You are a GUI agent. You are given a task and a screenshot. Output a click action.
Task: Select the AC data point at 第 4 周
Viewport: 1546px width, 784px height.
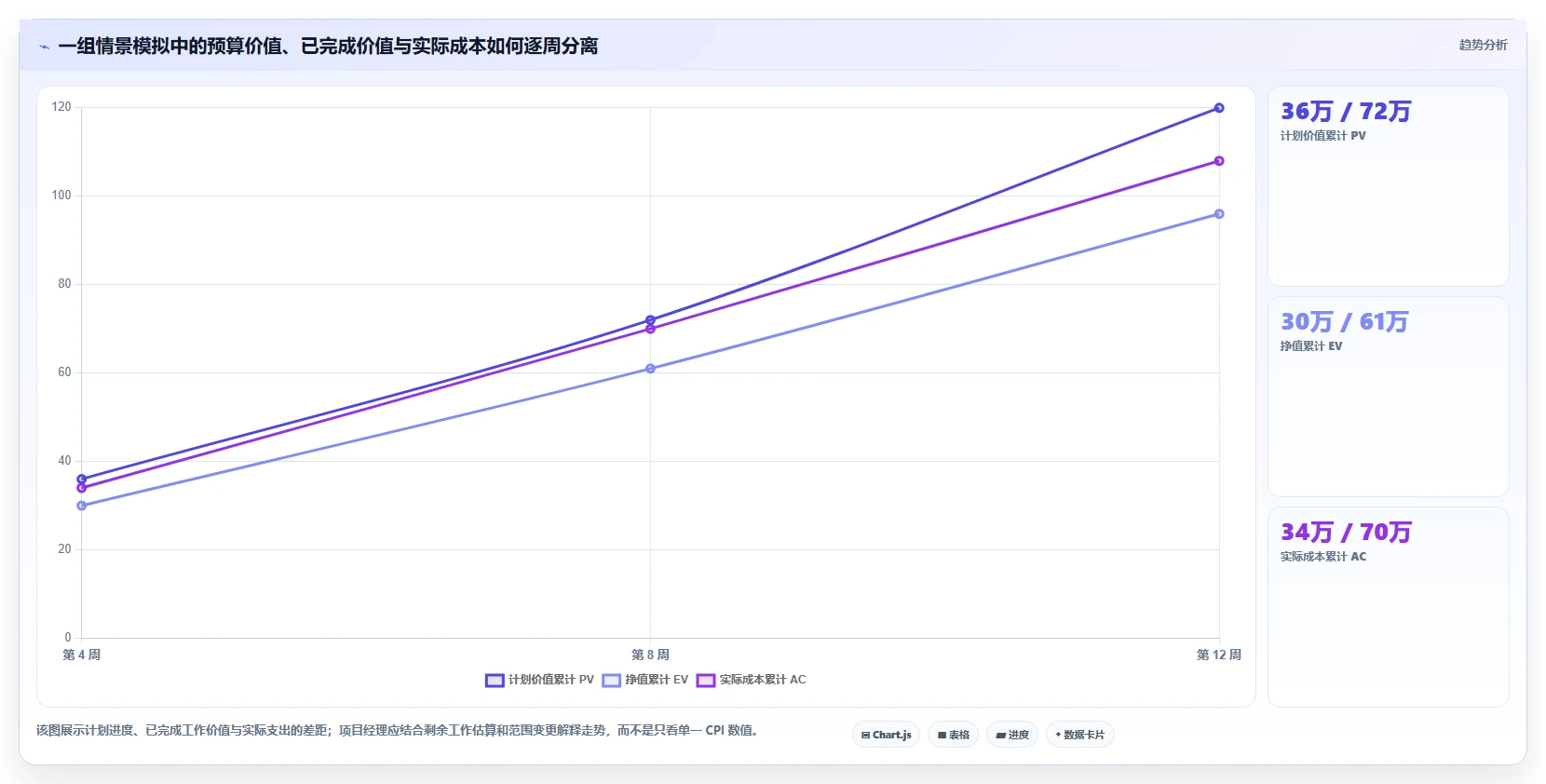point(82,488)
